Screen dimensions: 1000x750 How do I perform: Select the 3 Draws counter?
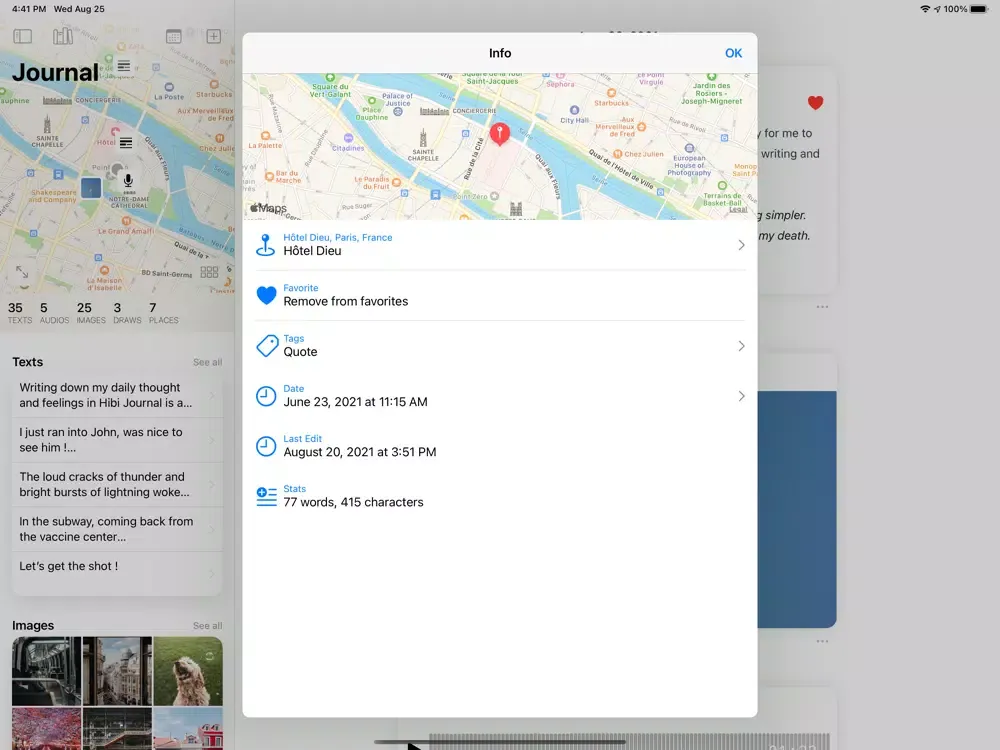127,312
